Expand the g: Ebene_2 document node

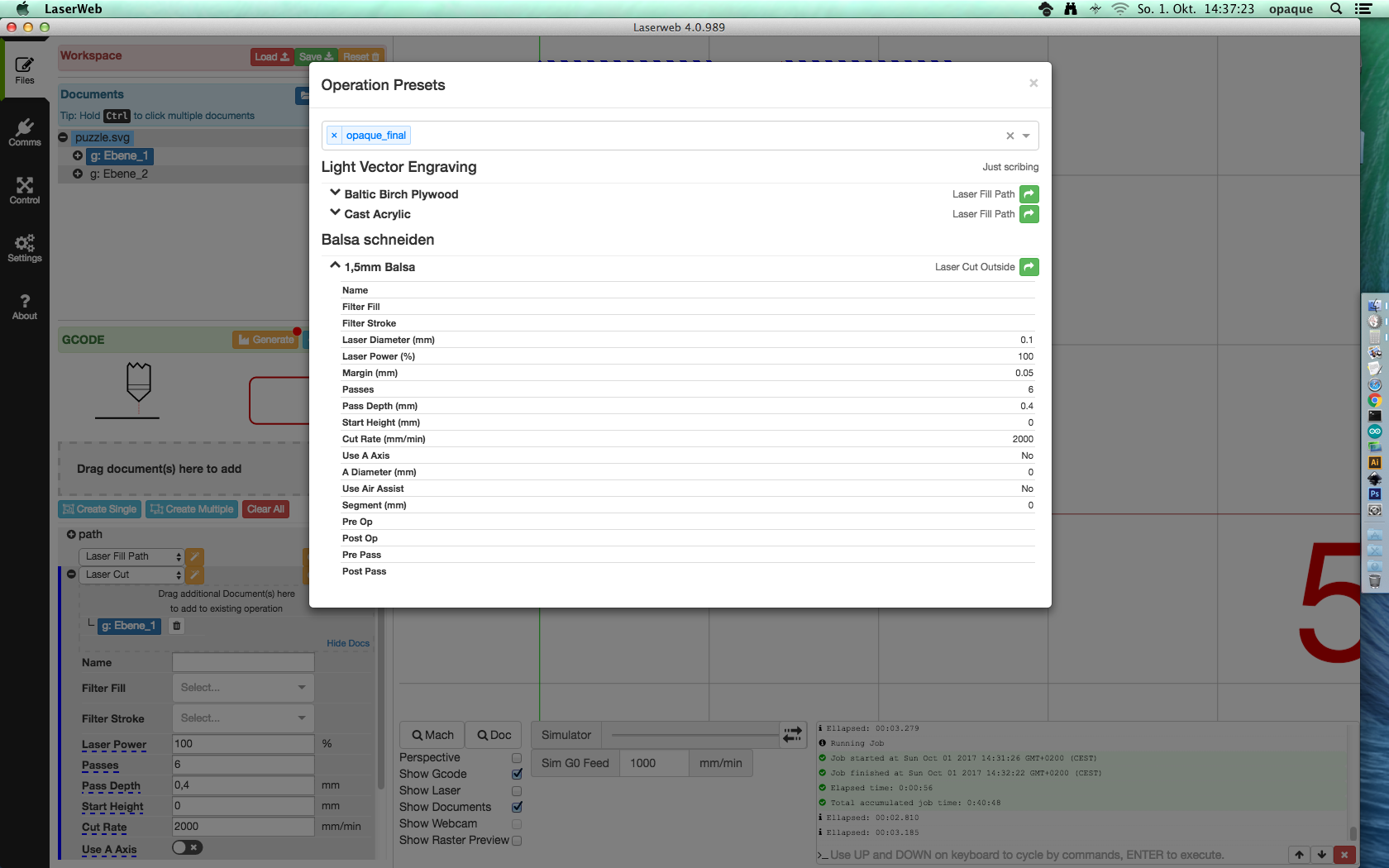[78, 174]
